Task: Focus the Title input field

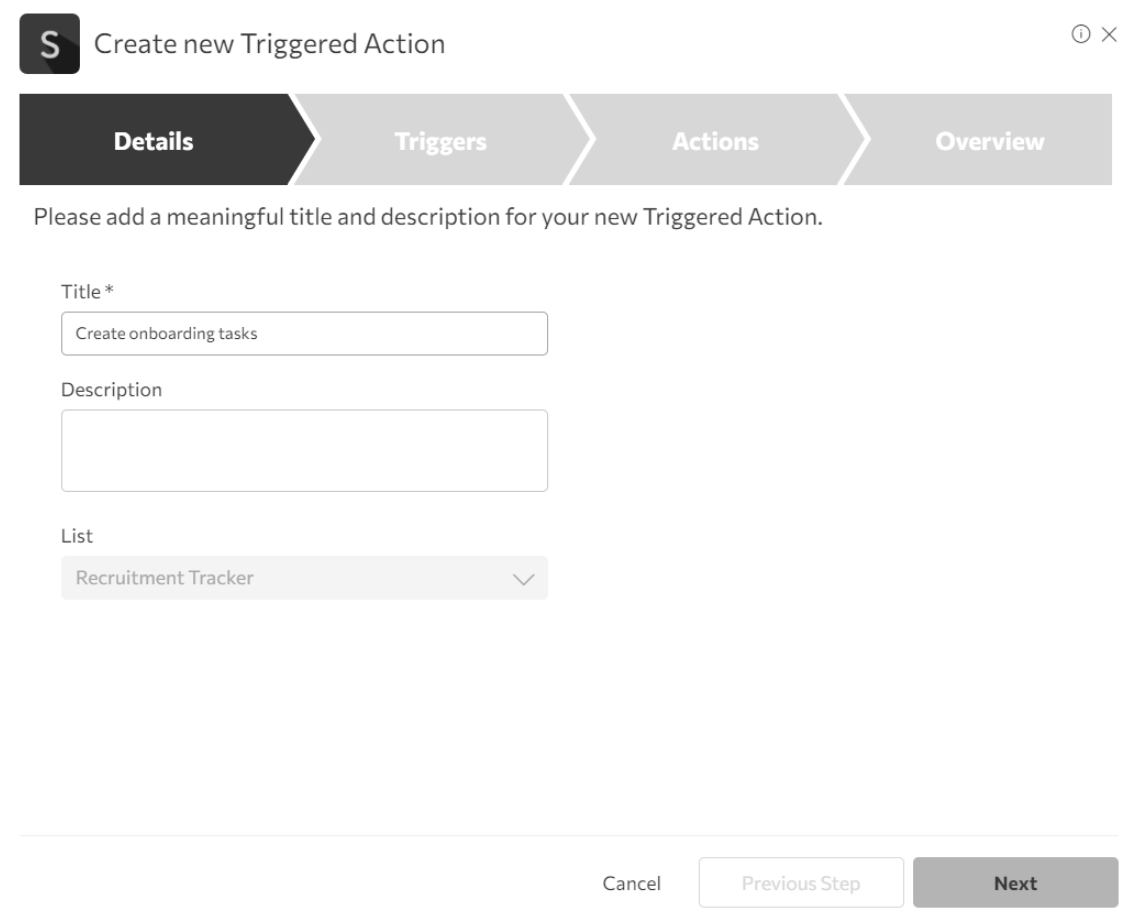Action: [304, 334]
